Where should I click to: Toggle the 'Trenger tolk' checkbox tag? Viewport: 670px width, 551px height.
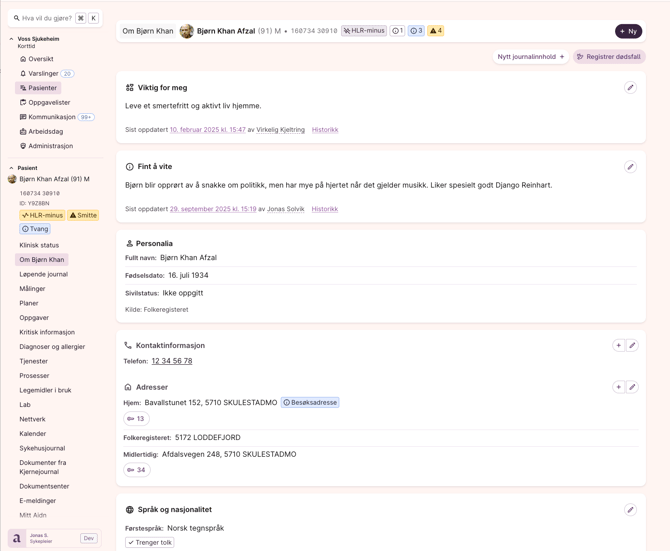[150, 542]
